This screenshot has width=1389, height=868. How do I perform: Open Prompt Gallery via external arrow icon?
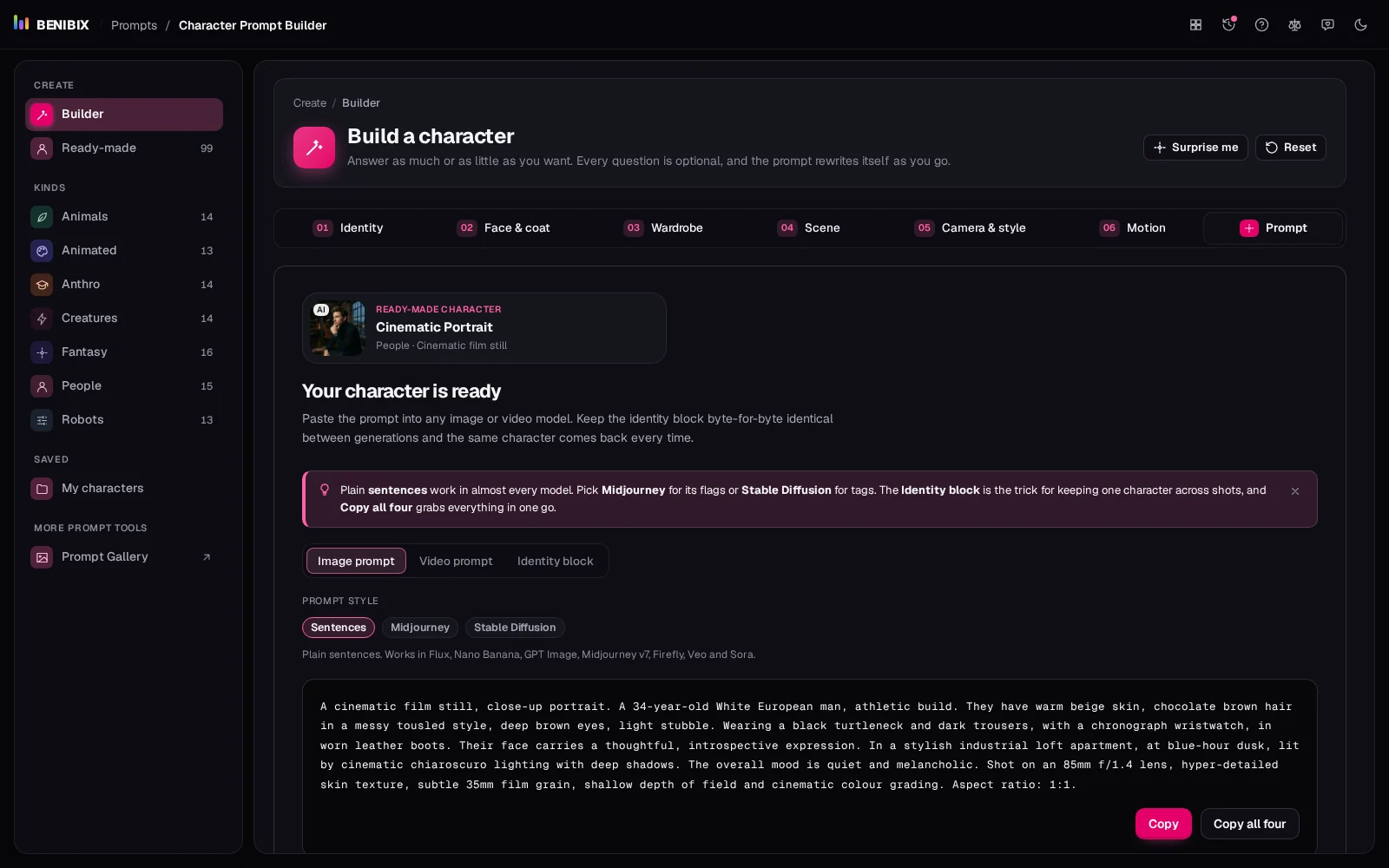(x=207, y=557)
